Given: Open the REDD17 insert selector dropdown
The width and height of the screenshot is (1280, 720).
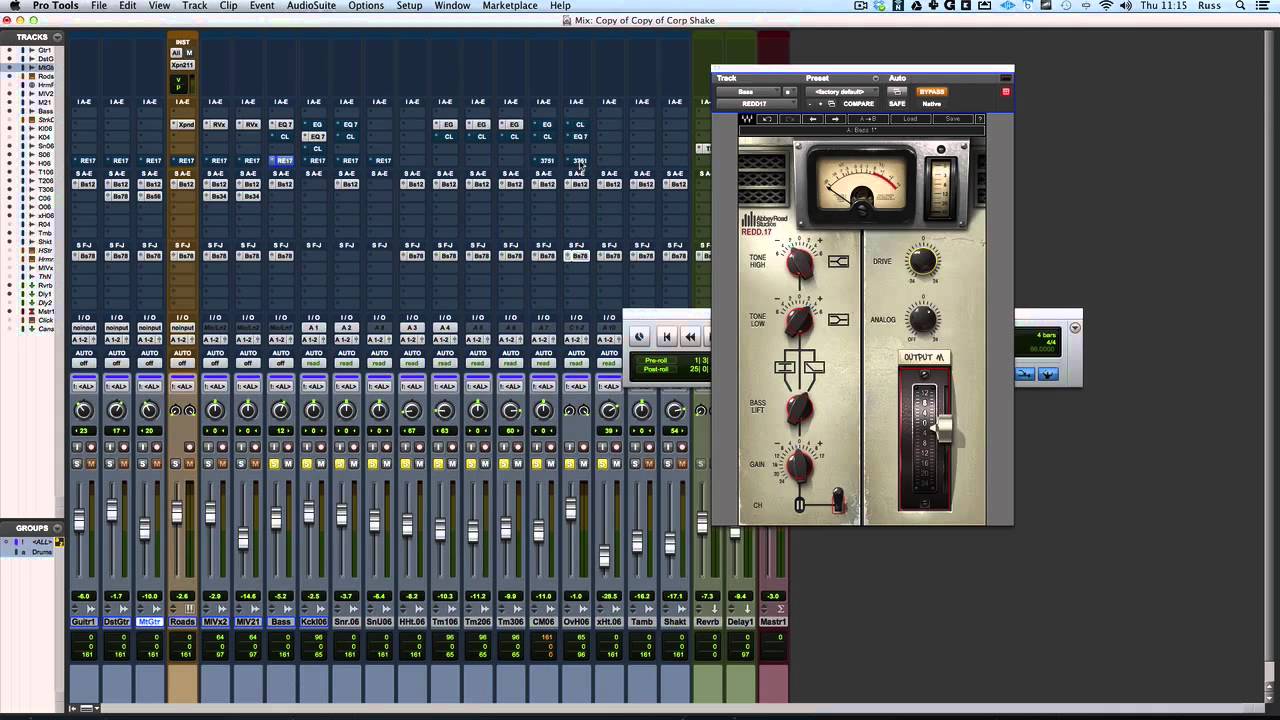Looking at the screenshot, I should (x=755, y=104).
